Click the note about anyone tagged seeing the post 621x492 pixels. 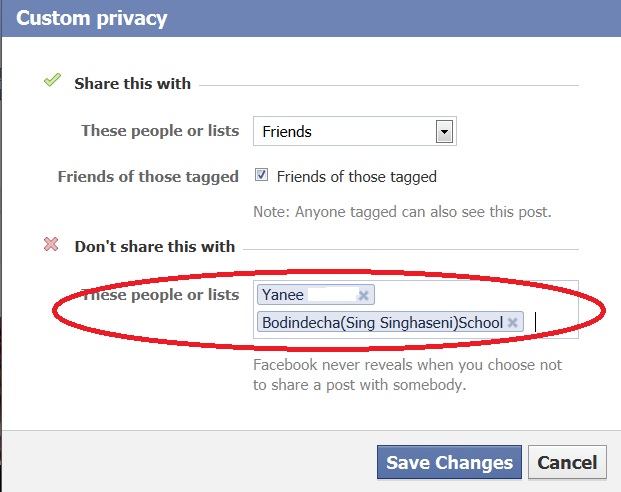click(x=402, y=212)
